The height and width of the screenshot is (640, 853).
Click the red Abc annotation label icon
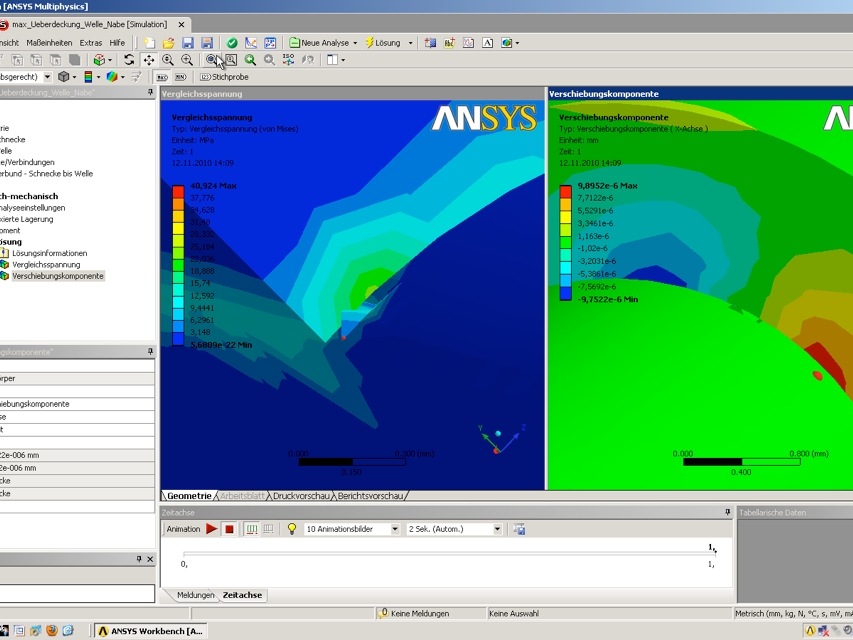449,43
